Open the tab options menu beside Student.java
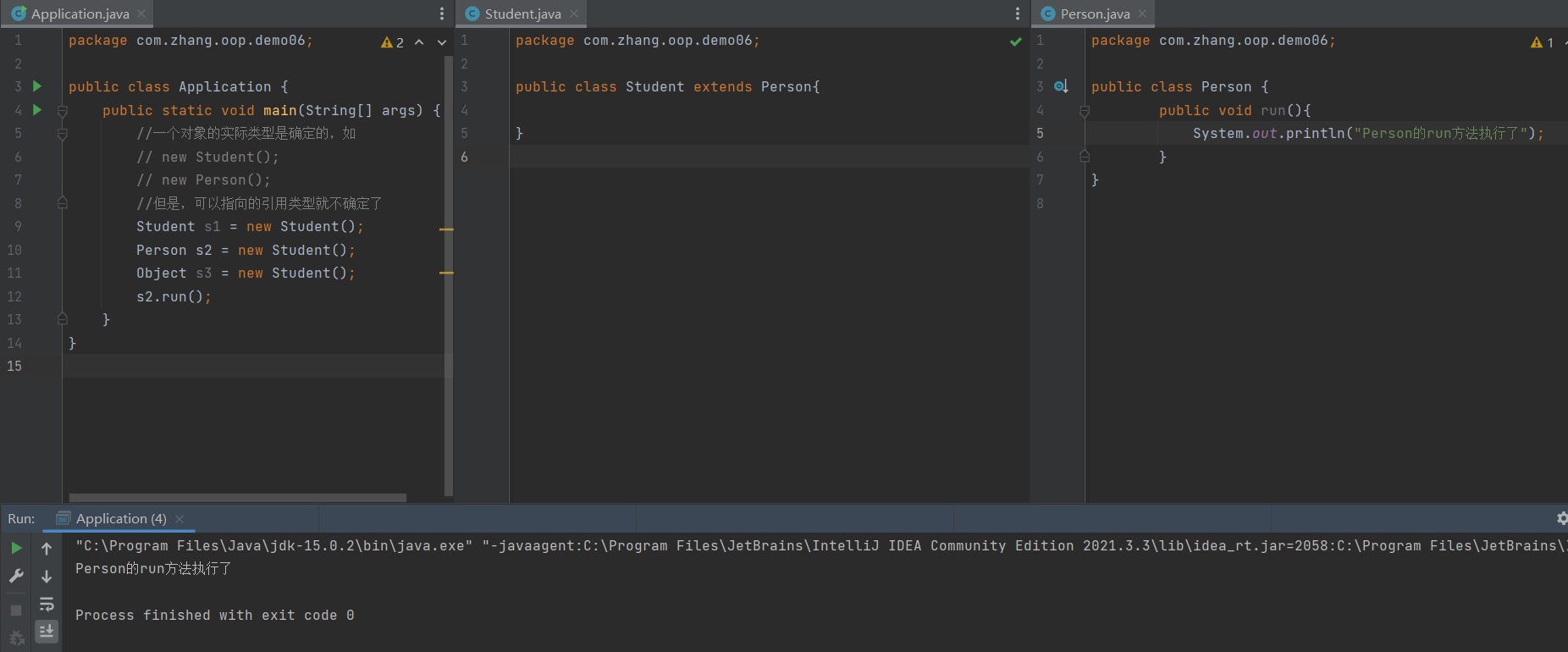Screen dimensions: 1568x652 1017,14
